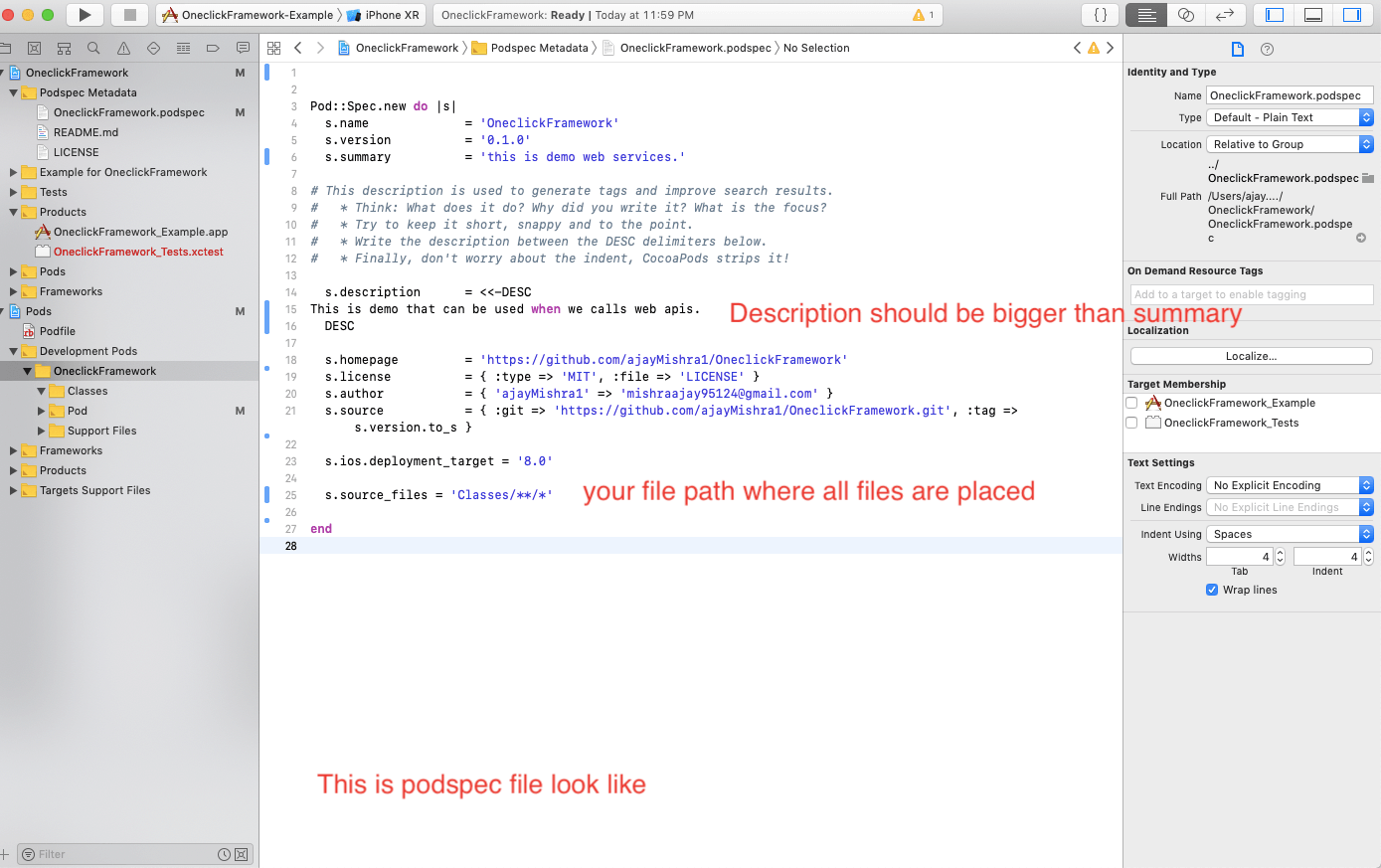Click the Localize... button
The height and width of the screenshot is (868, 1381).
(1252, 356)
